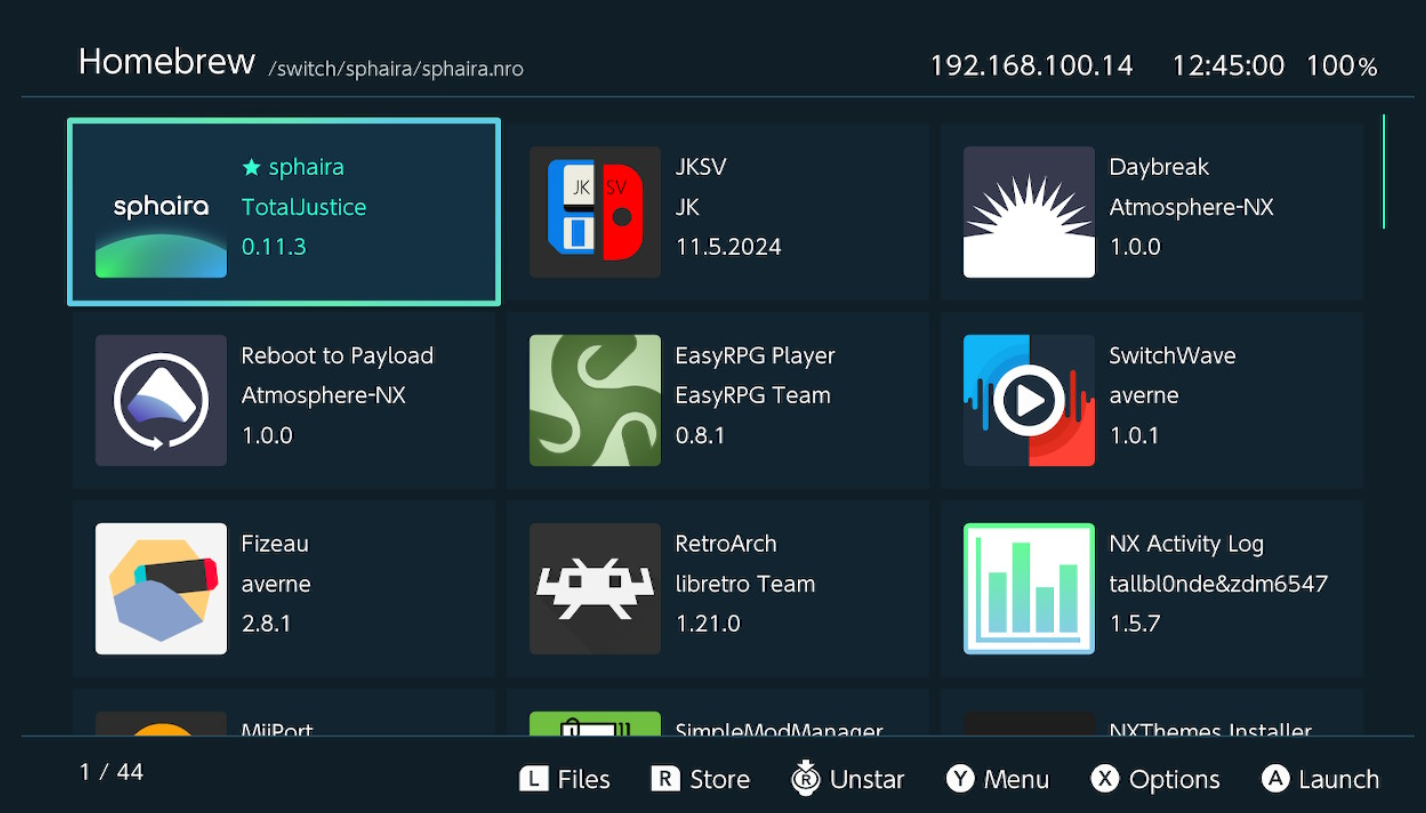Select the NX Activity Log chart icon

pos(1028,588)
